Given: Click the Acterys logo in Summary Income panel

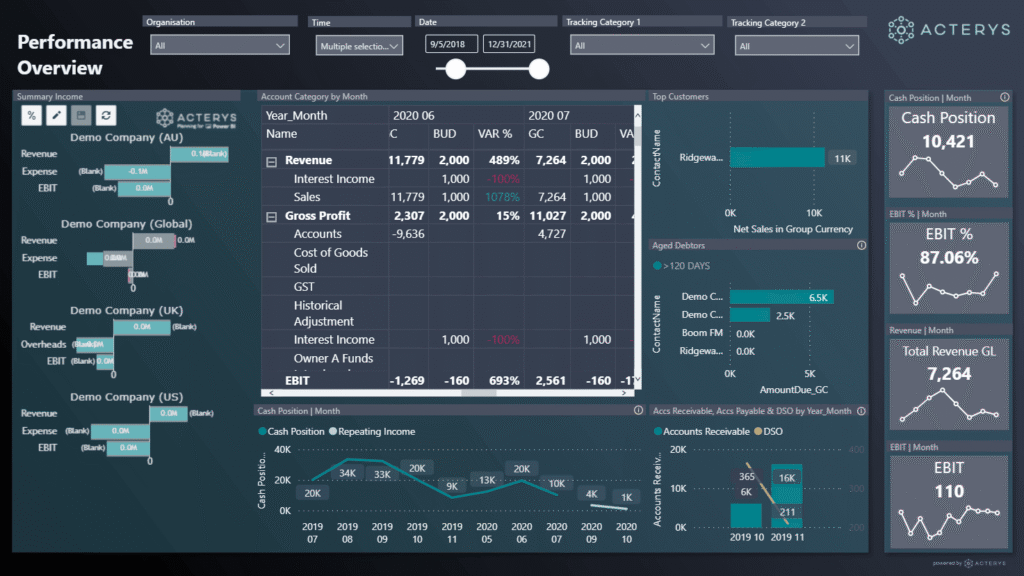Looking at the screenshot, I should point(196,118).
